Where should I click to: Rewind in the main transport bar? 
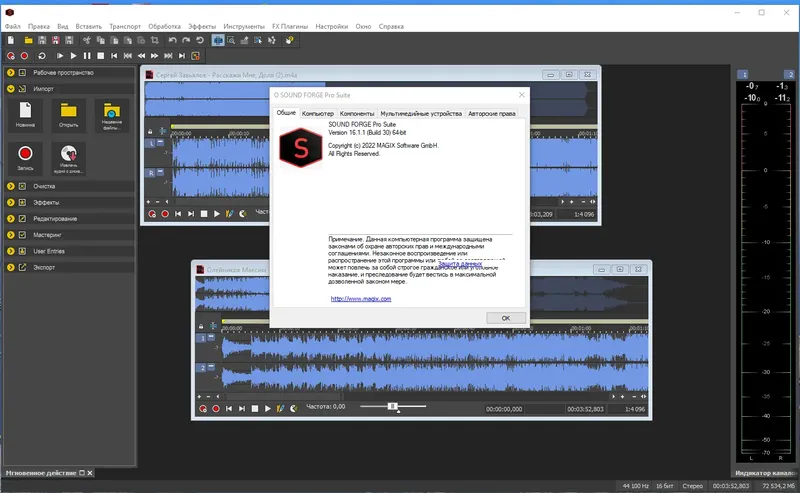coord(141,56)
